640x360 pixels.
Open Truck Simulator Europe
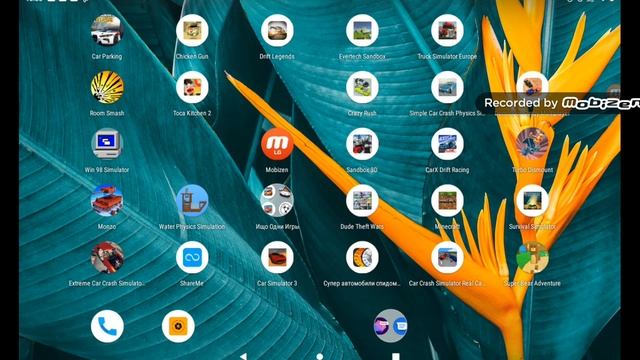(x=447, y=31)
